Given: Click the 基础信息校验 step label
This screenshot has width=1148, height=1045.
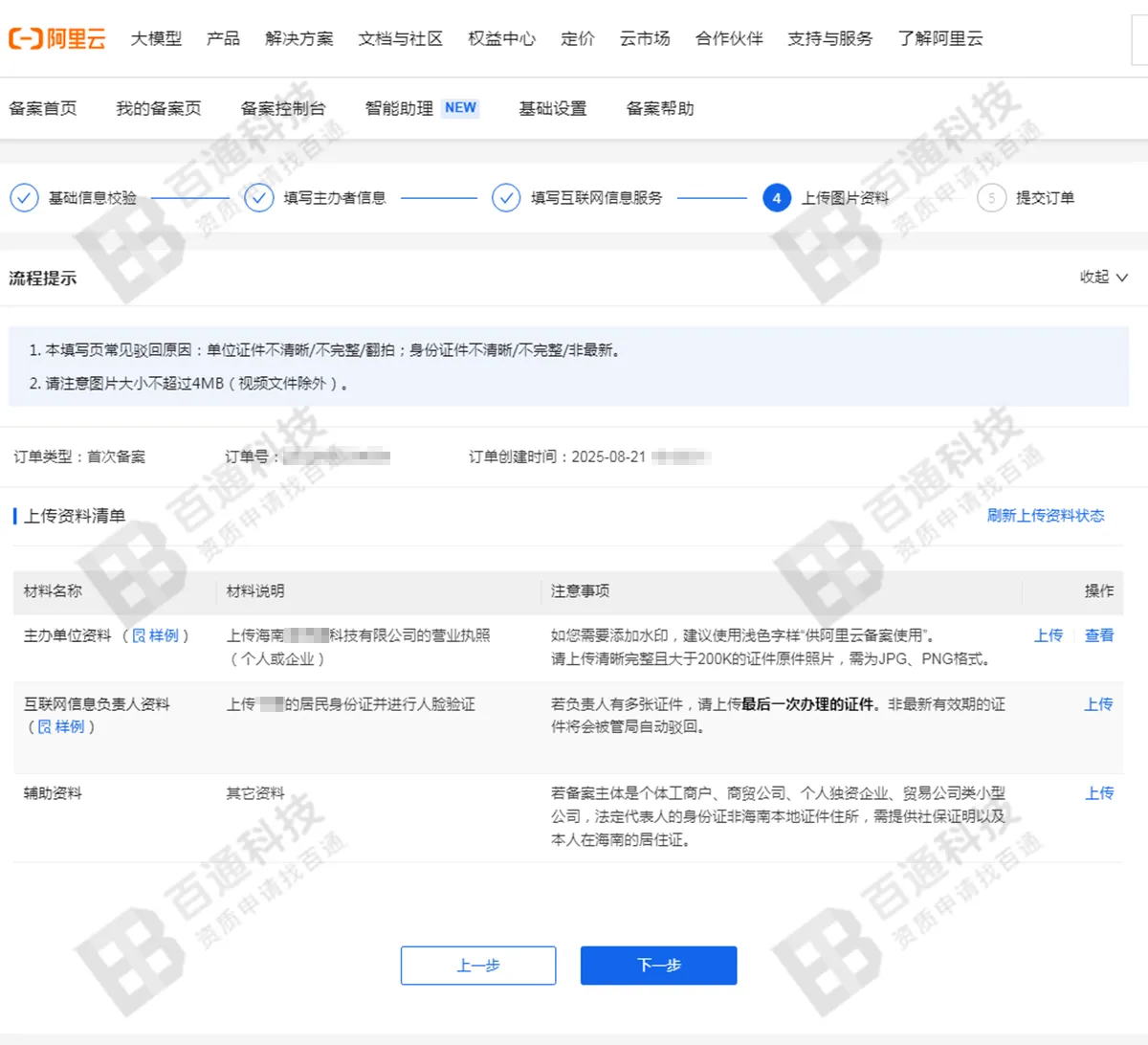Looking at the screenshot, I should tap(93, 198).
